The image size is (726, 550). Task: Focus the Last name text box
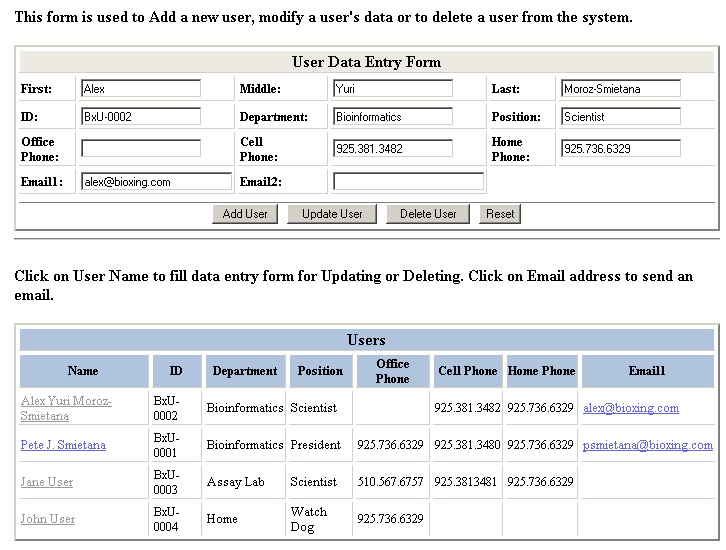(620, 89)
